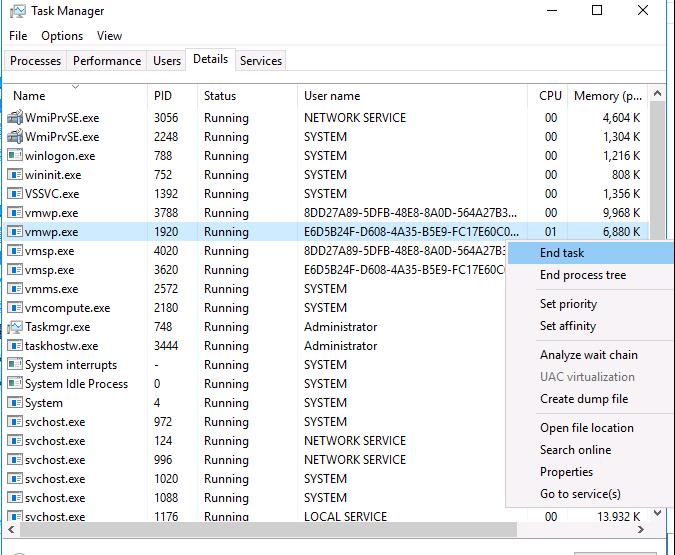Click the vmcompute.exe process icon
Image resolution: width=675 pixels, height=555 pixels.
pos(15,308)
